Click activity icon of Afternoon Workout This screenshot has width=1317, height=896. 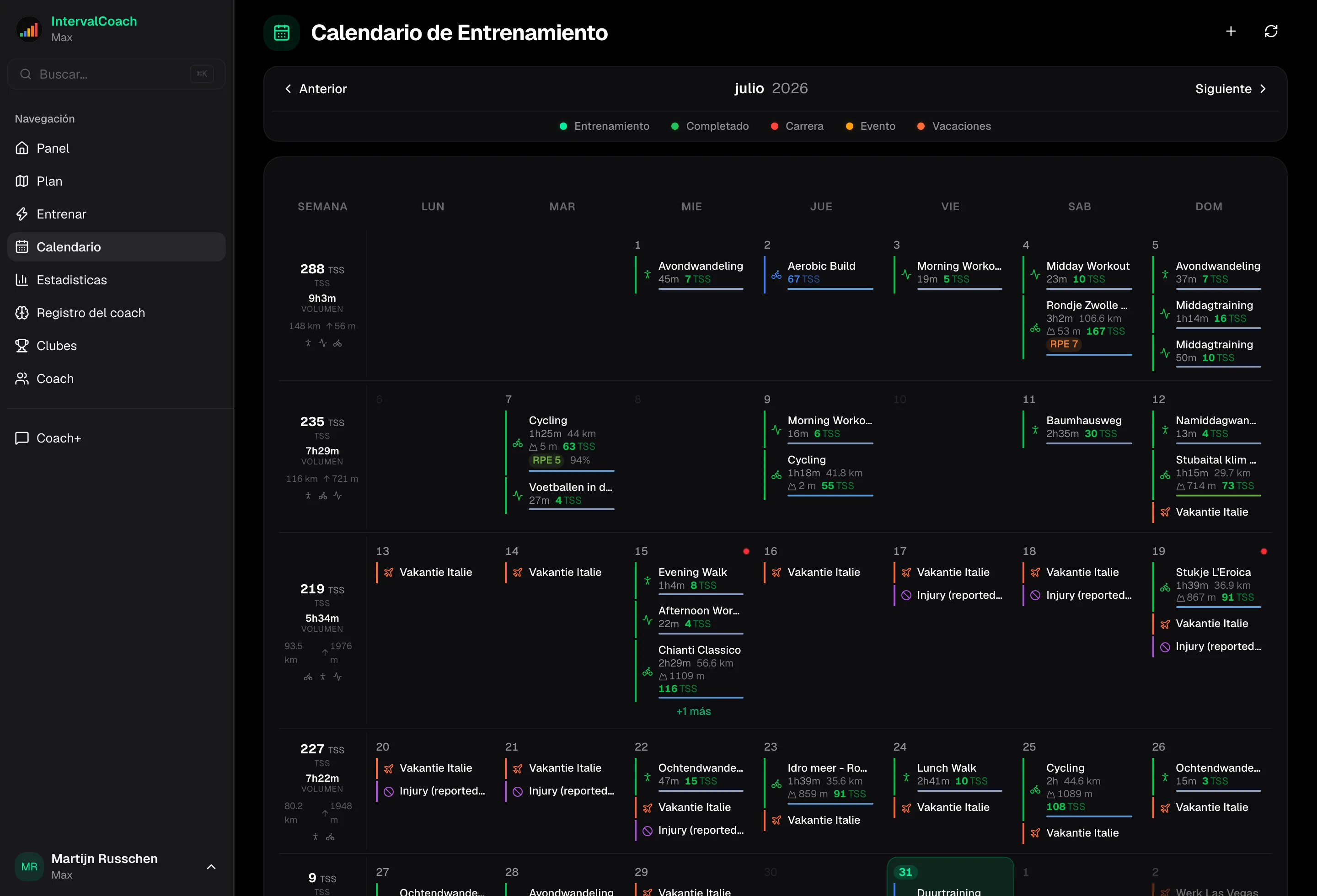[647, 619]
